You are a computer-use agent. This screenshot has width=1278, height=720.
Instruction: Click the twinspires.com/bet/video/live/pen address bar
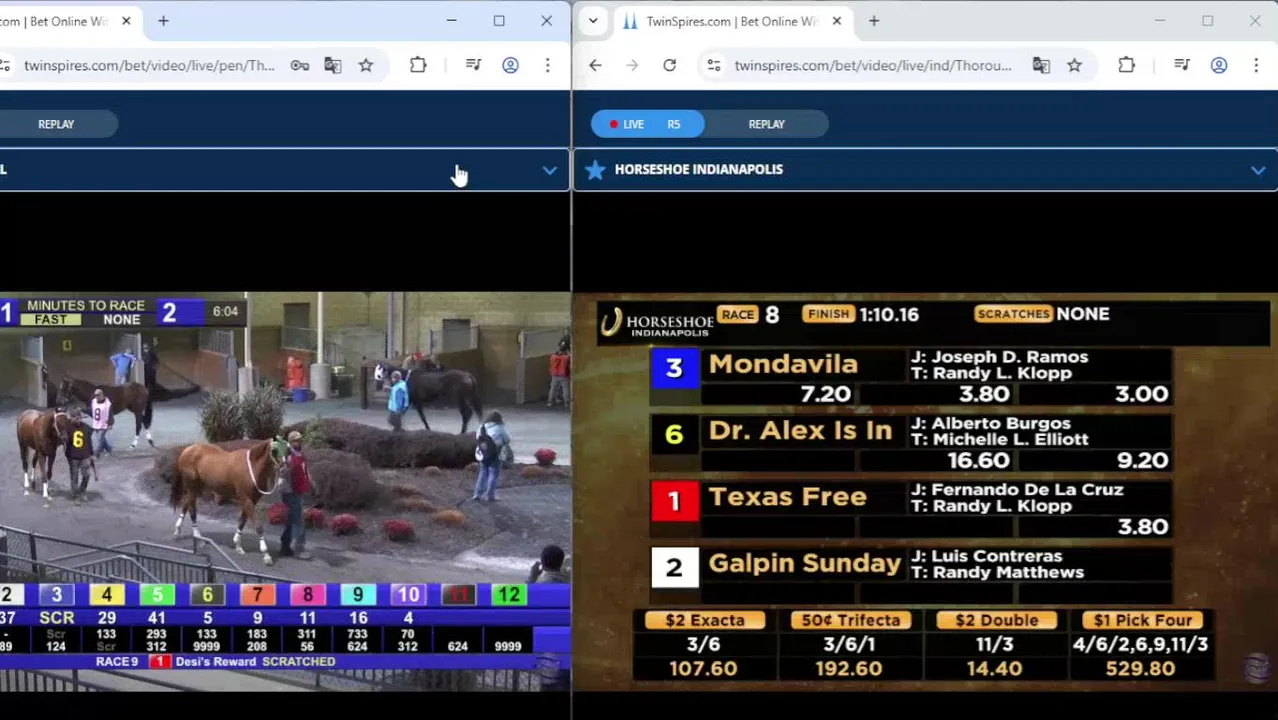coord(149,66)
